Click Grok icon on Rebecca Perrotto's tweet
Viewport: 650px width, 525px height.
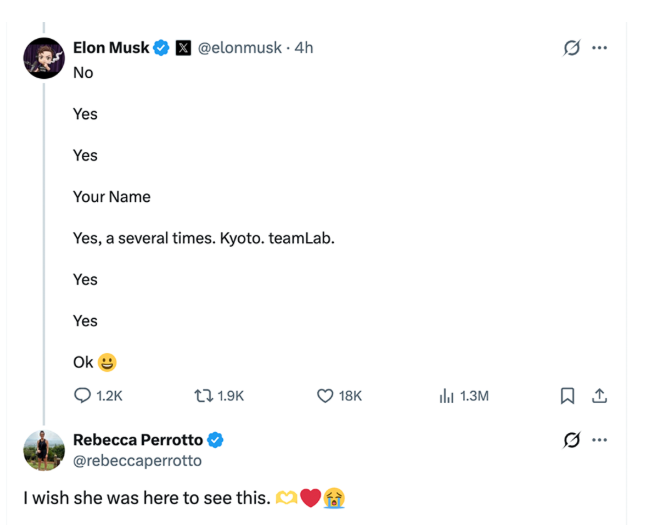(572, 440)
